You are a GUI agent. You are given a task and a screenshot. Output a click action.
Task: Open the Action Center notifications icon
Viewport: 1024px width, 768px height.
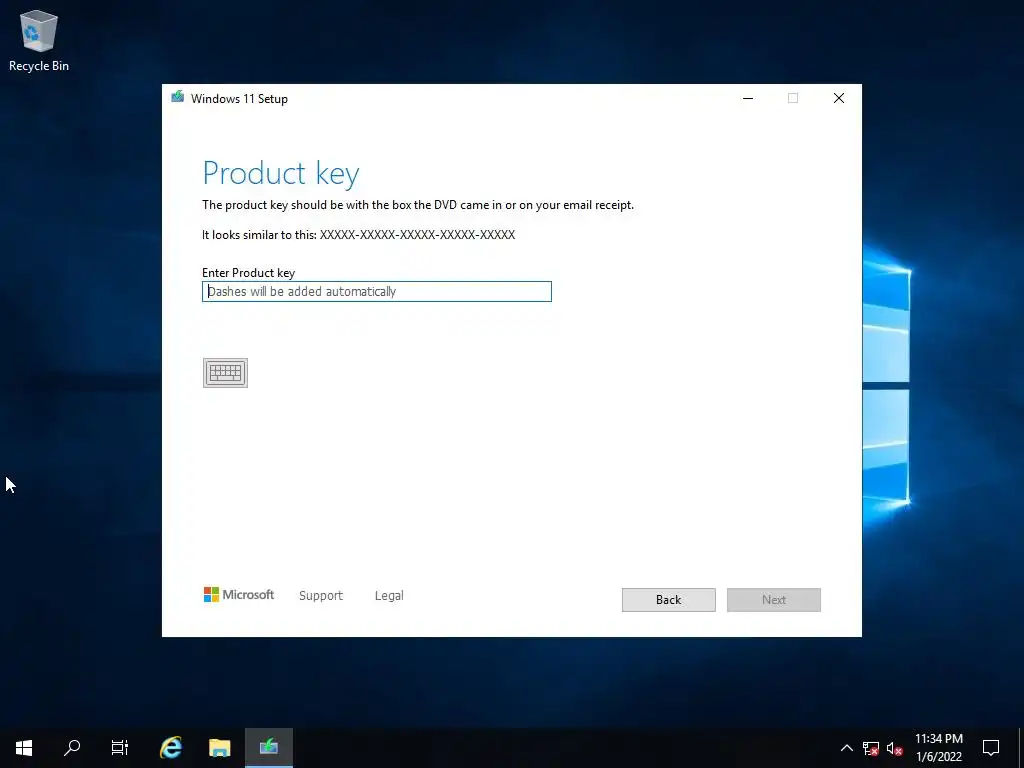[x=991, y=748]
